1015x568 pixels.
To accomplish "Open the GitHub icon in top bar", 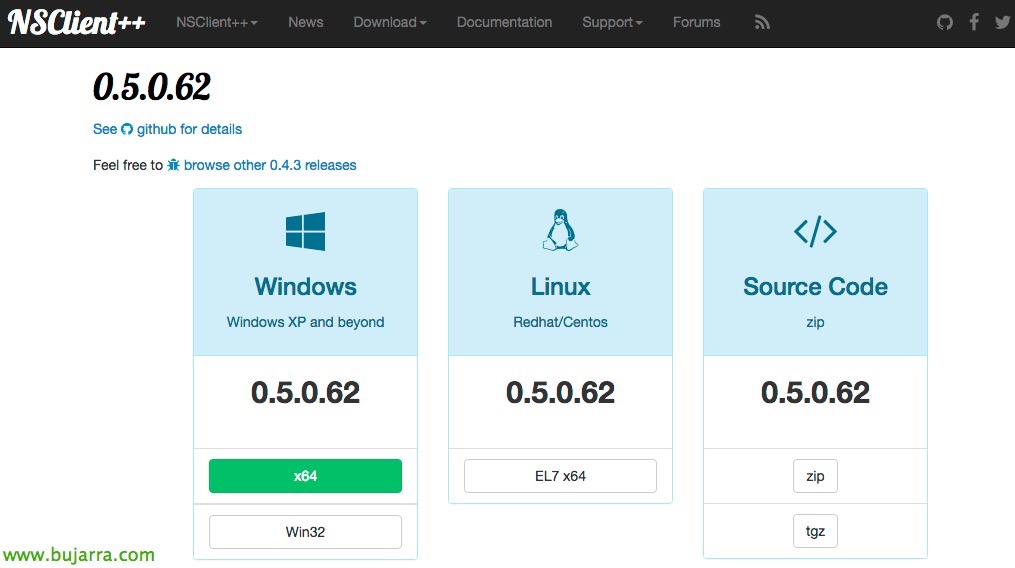I will click(x=944, y=22).
